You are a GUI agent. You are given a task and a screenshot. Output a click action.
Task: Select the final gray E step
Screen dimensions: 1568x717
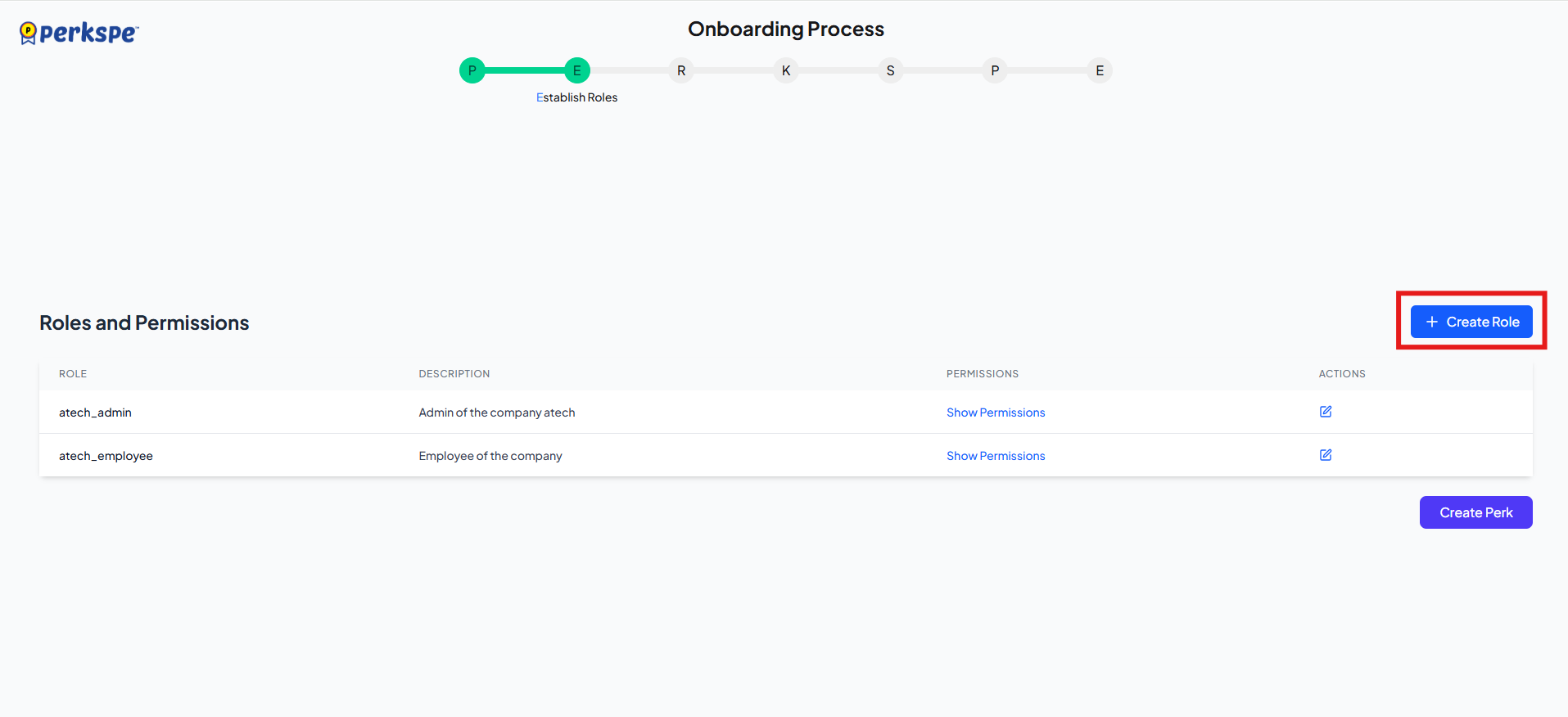coord(1099,70)
